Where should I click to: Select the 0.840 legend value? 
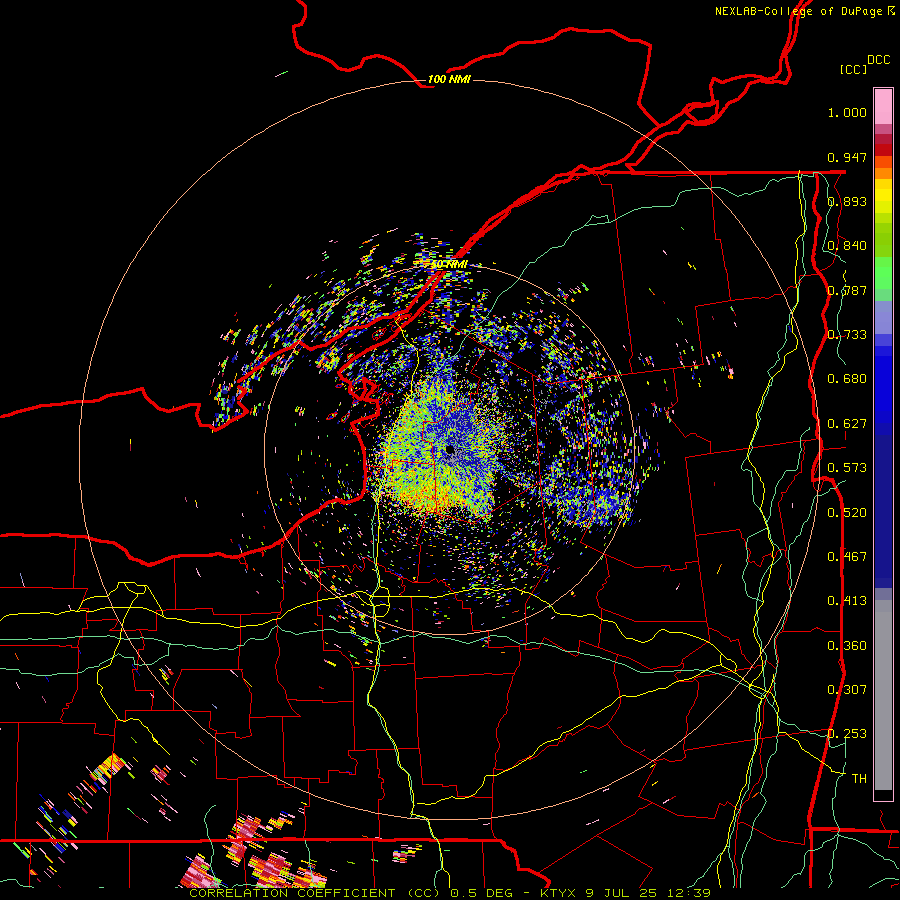coord(847,246)
